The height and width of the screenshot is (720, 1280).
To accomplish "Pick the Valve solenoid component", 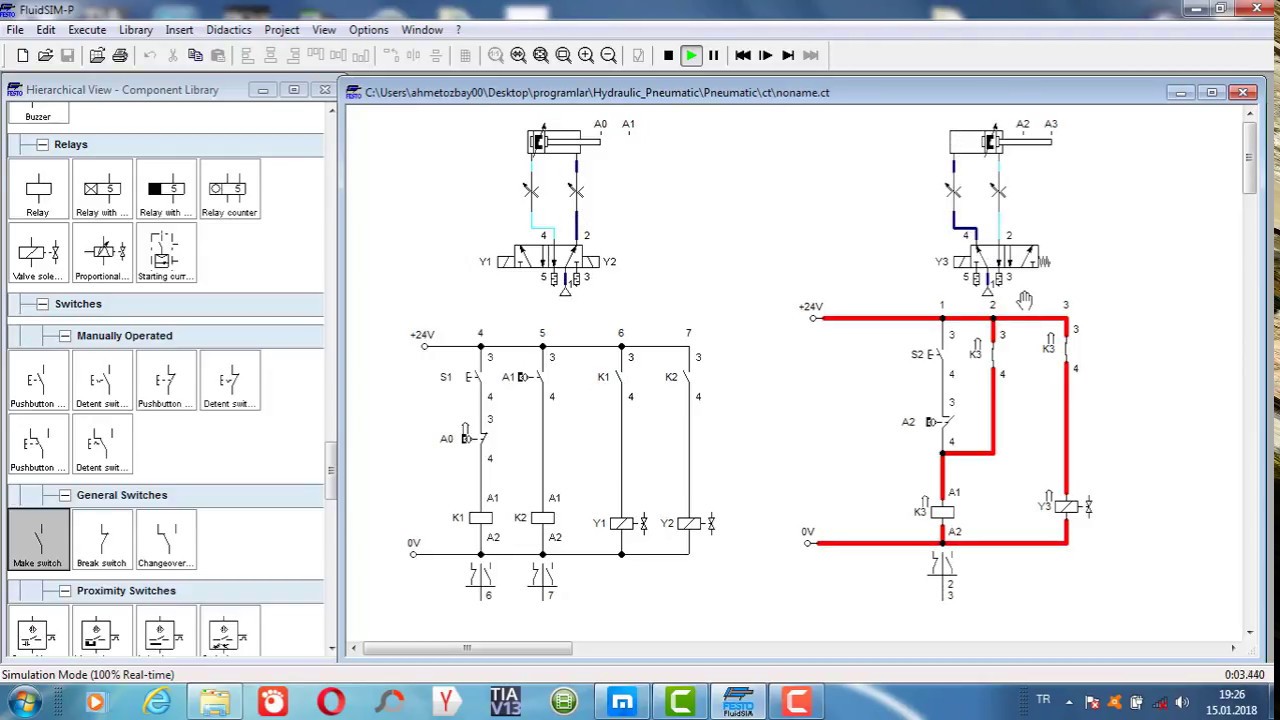I will [38, 253].
